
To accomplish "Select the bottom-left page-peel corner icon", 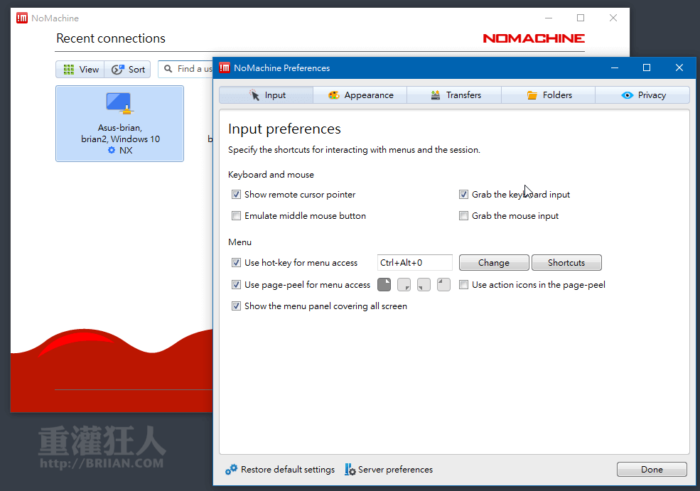I will (x=424, y=285).
